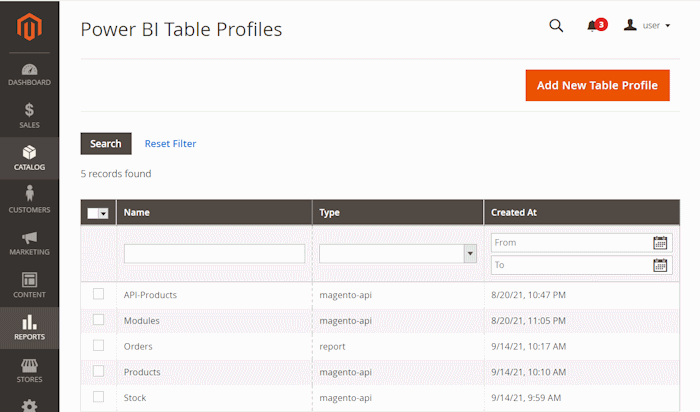Click the 8/20/21, 10:47 PM date cell

(528, 295)
